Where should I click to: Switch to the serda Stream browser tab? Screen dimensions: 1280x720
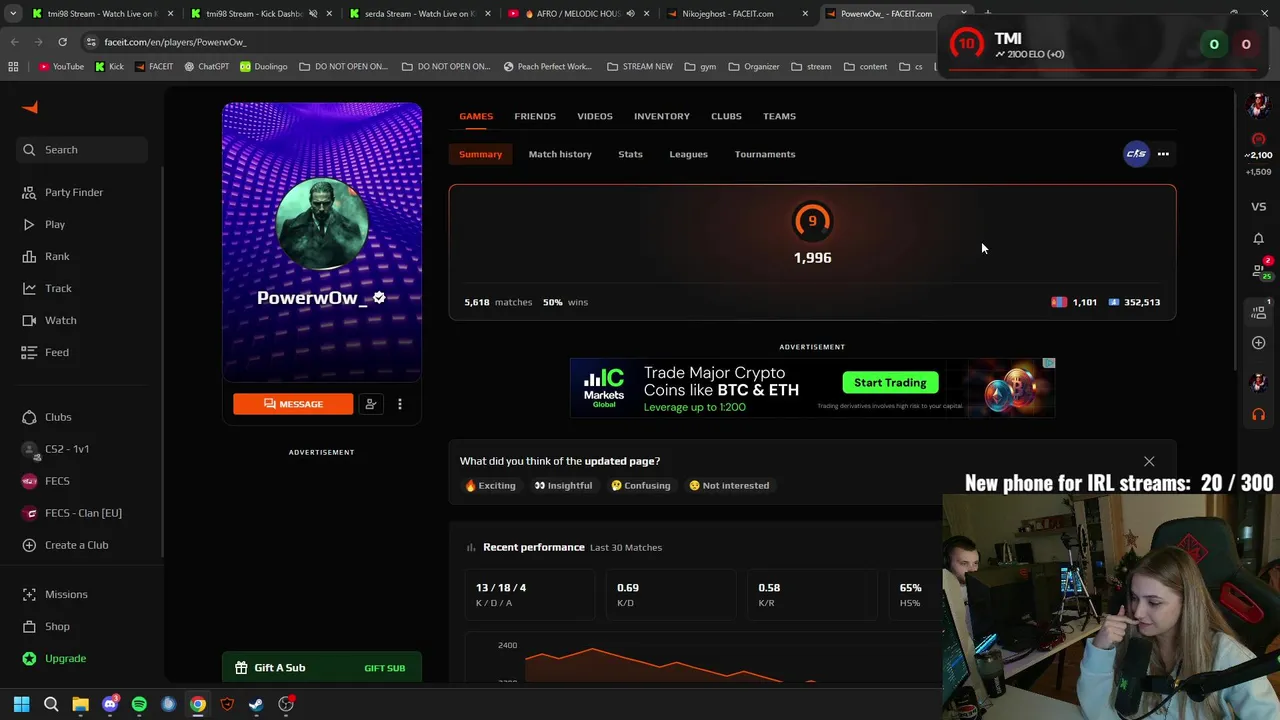(418, 14)
